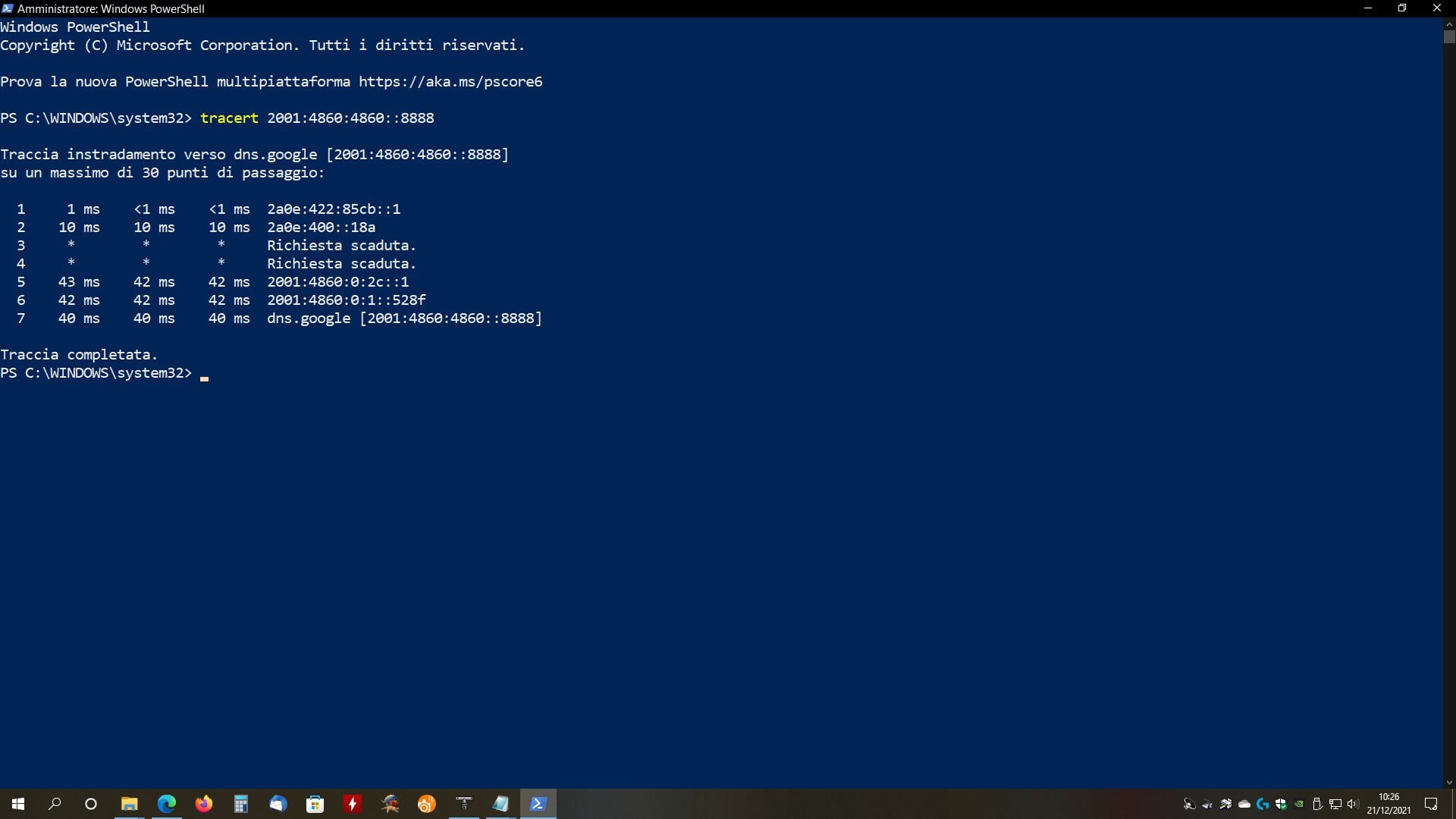Open Windows Security shield tray icon
Image resolution: width=1456 pixels, height=819 pixels.
pos(1281,805)
